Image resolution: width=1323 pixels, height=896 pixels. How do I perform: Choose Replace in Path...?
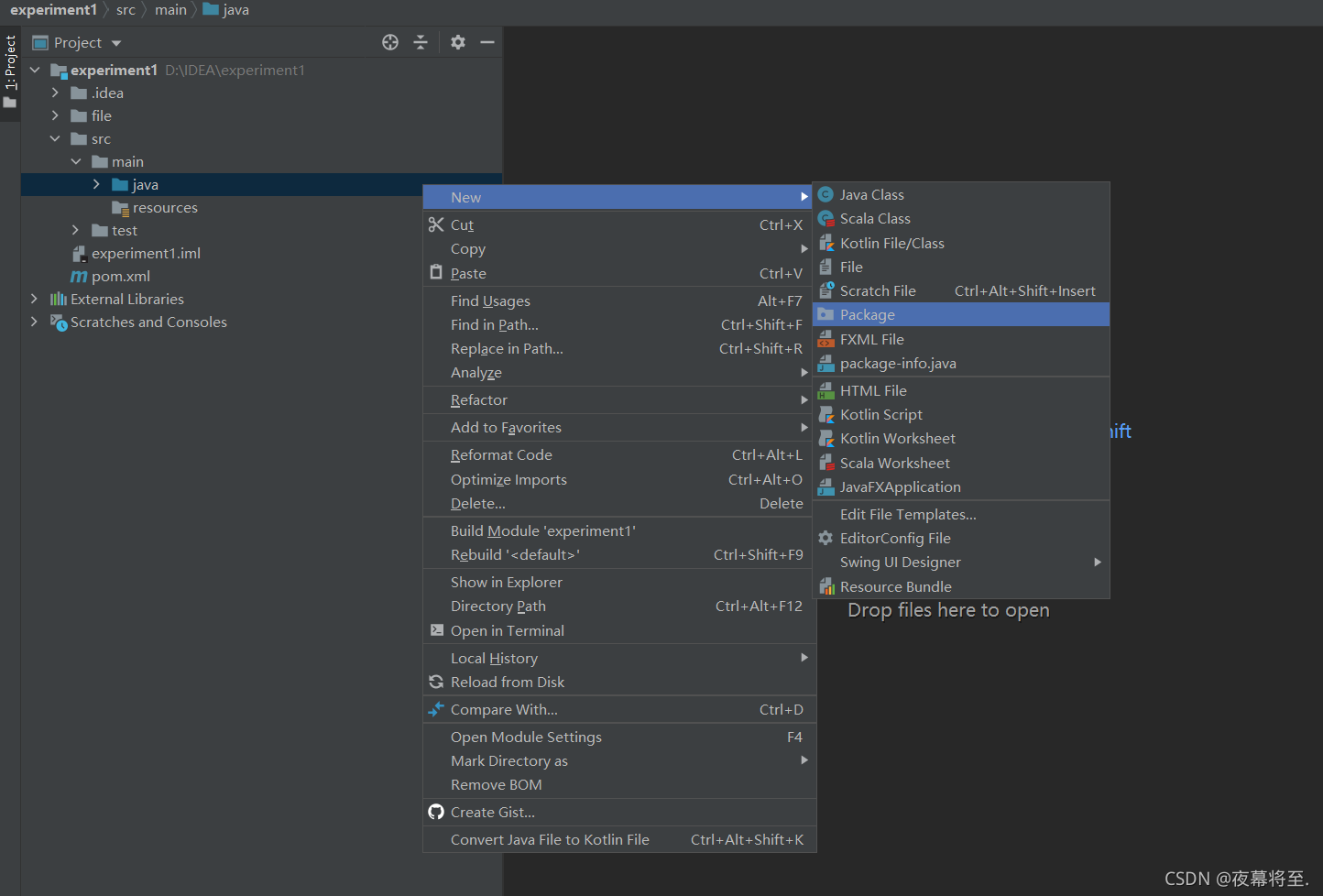tap(619, 348)
